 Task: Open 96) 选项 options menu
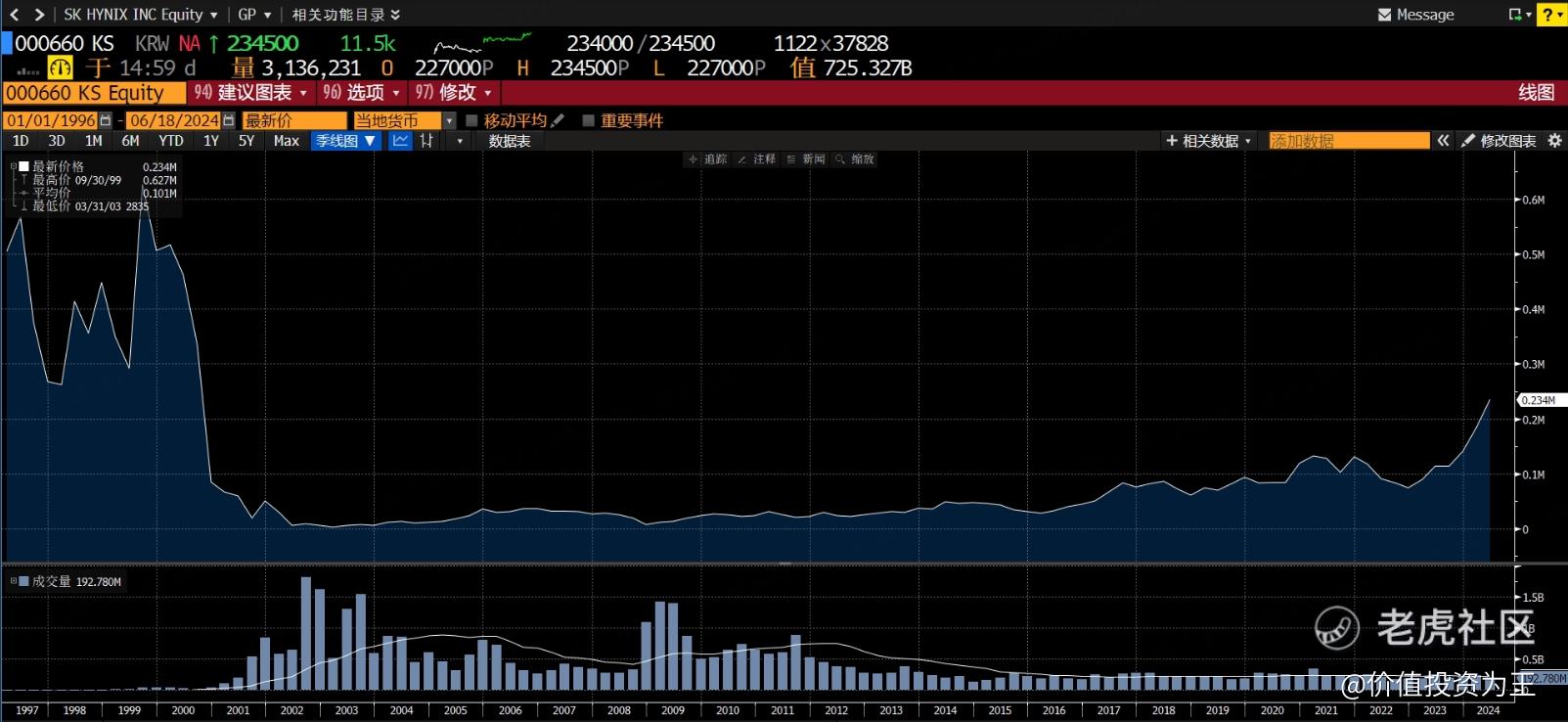(362, 93)
